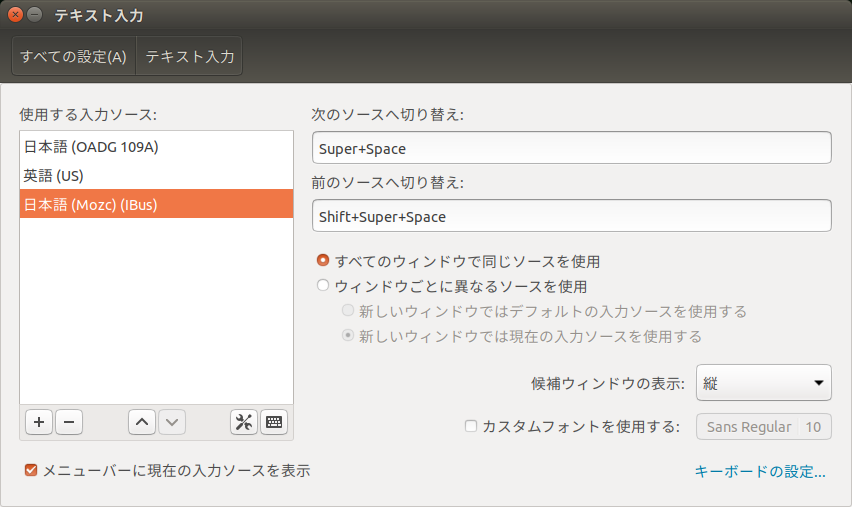Image resolution: width=852 pixels, height=507 pixels.
Task: Click the minus icon to remove selected source
Action: point(68,422)
